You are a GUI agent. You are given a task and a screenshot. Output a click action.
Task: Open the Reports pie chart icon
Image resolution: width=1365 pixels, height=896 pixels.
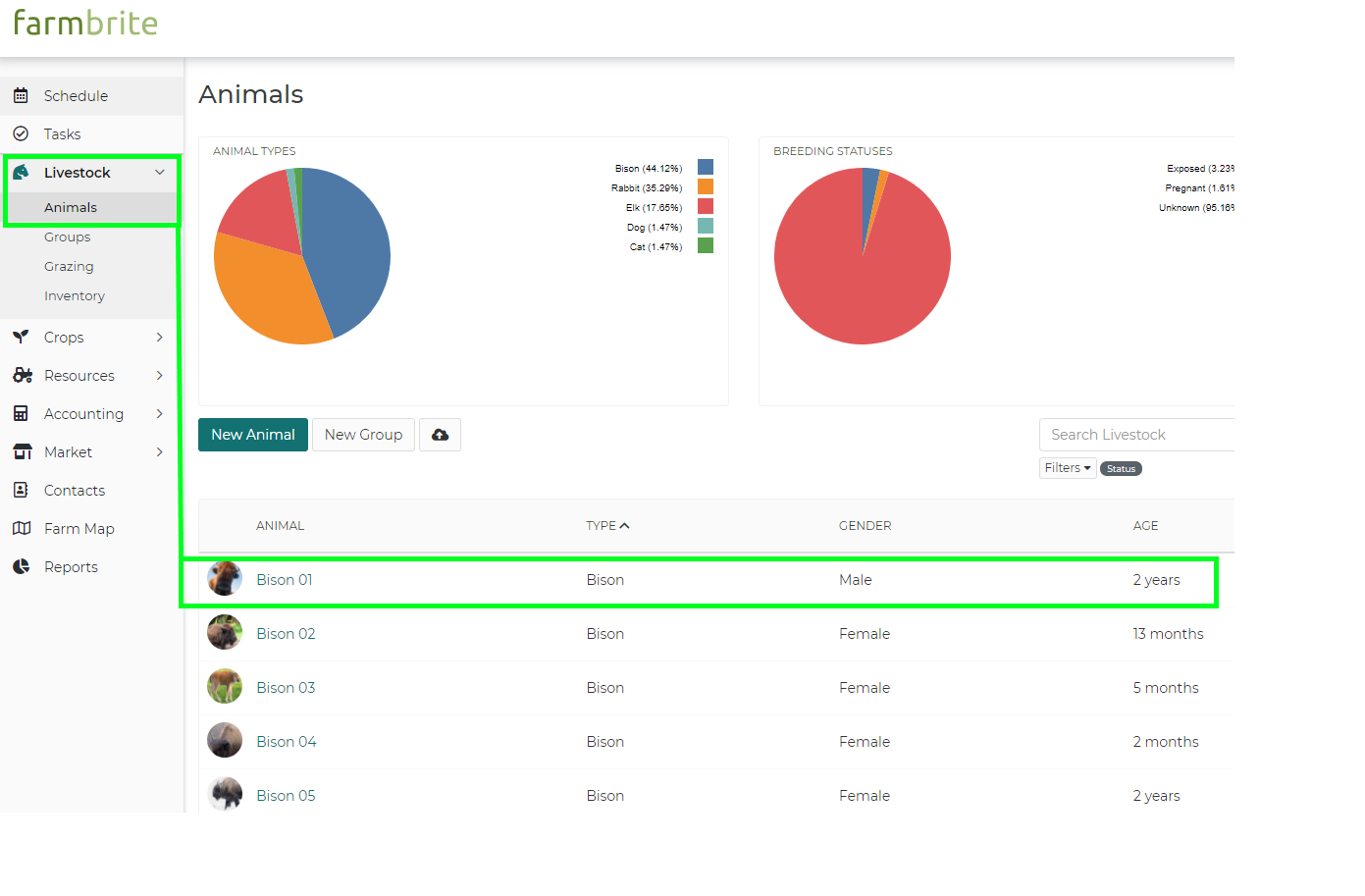21,566
